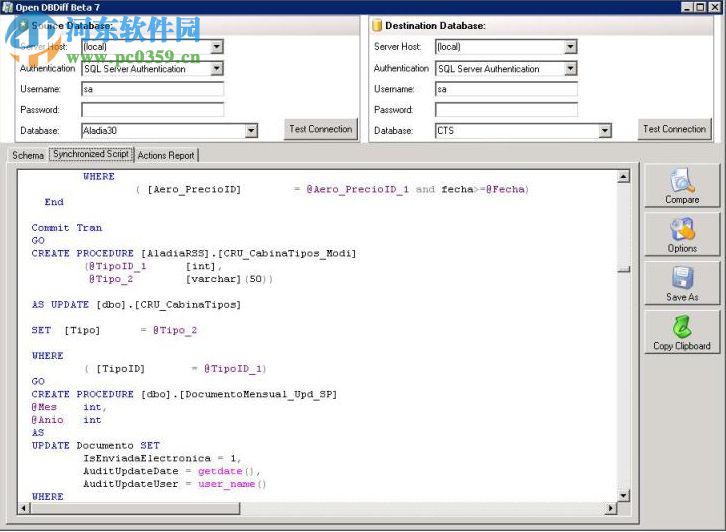Click 'UPDATE Documento SET' line
The height and width of the screenshot is (532, 726).
tap(95, 445)
